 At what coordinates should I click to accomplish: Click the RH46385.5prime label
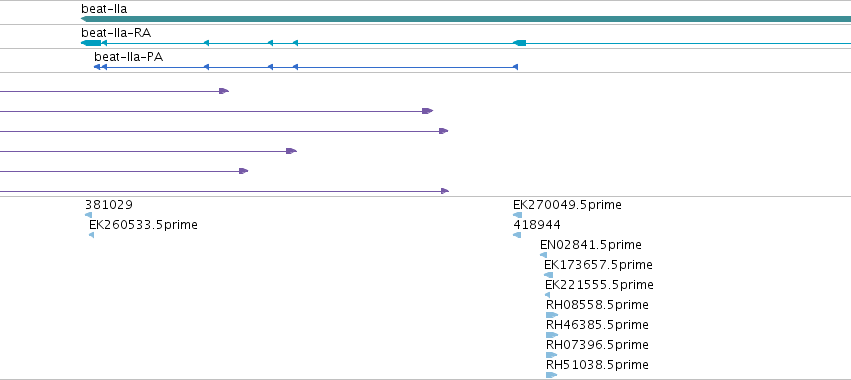597,325
